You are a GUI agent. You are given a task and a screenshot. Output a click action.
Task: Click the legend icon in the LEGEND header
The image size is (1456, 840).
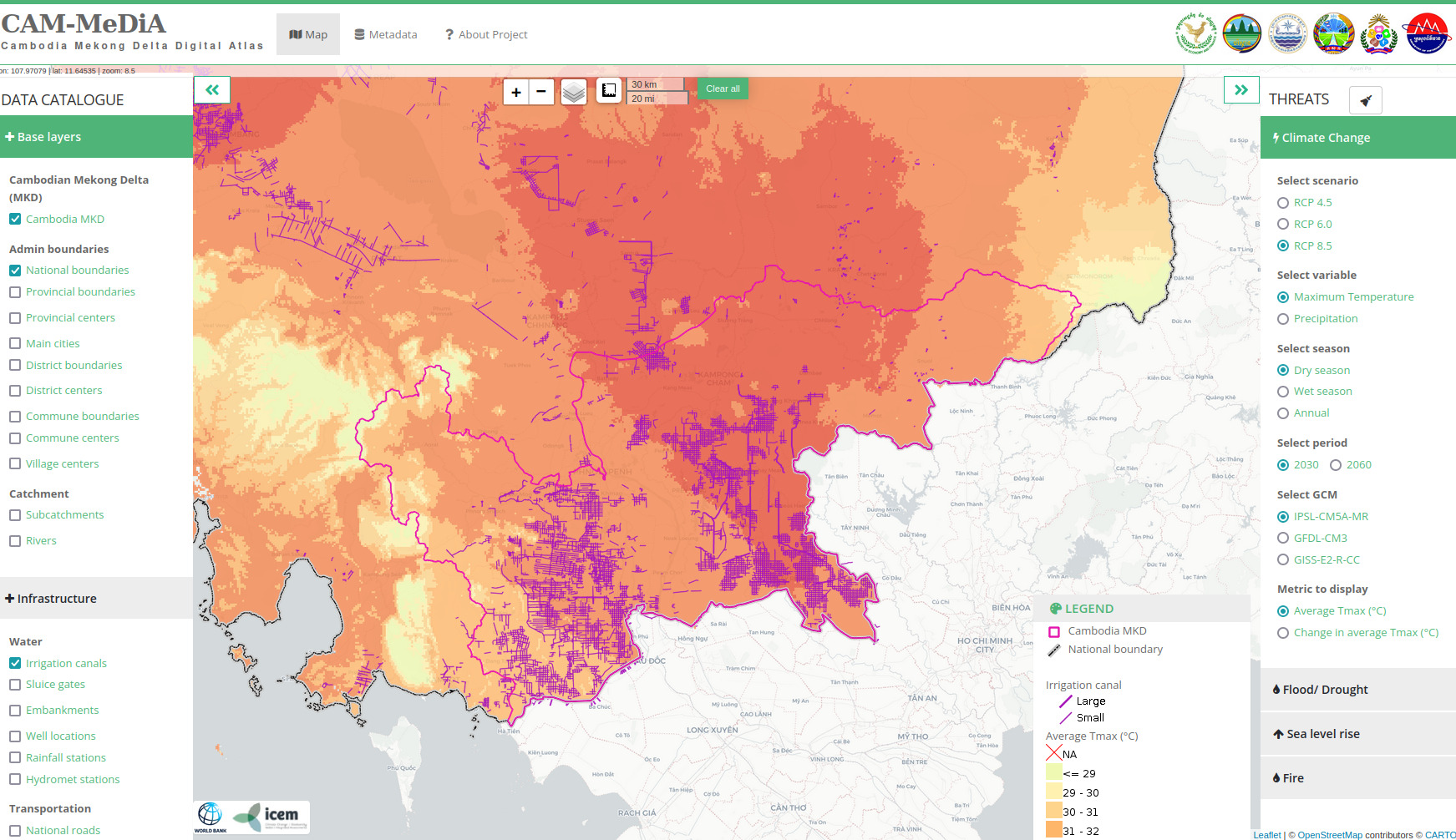point(1056,608)
